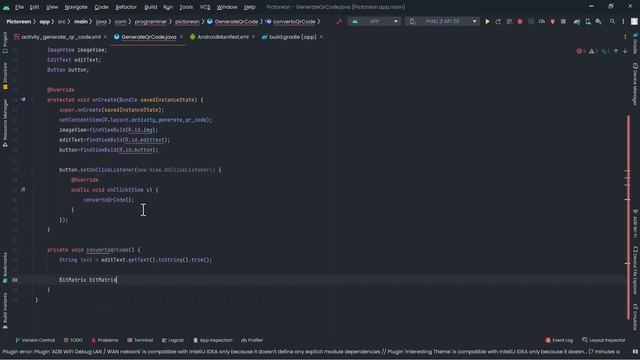Go to next highlighted error arrow
Viewport: 640px width, 360px height.
click(625, 51)
